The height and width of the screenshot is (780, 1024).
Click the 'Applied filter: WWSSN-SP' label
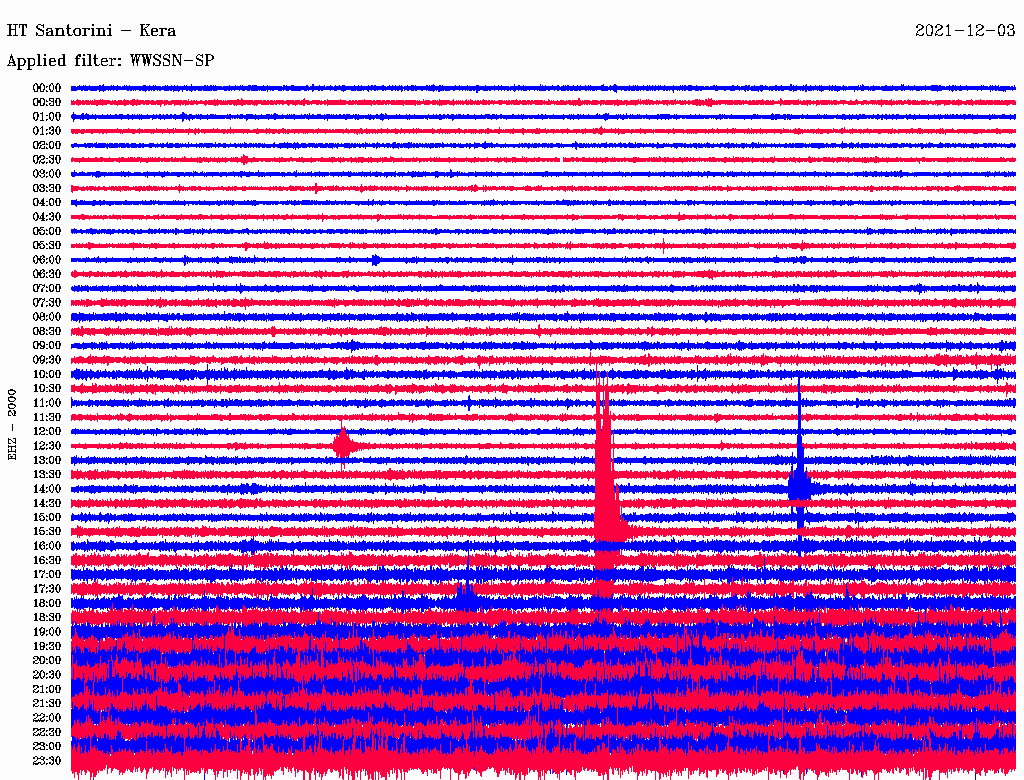[x=110, y=61]
